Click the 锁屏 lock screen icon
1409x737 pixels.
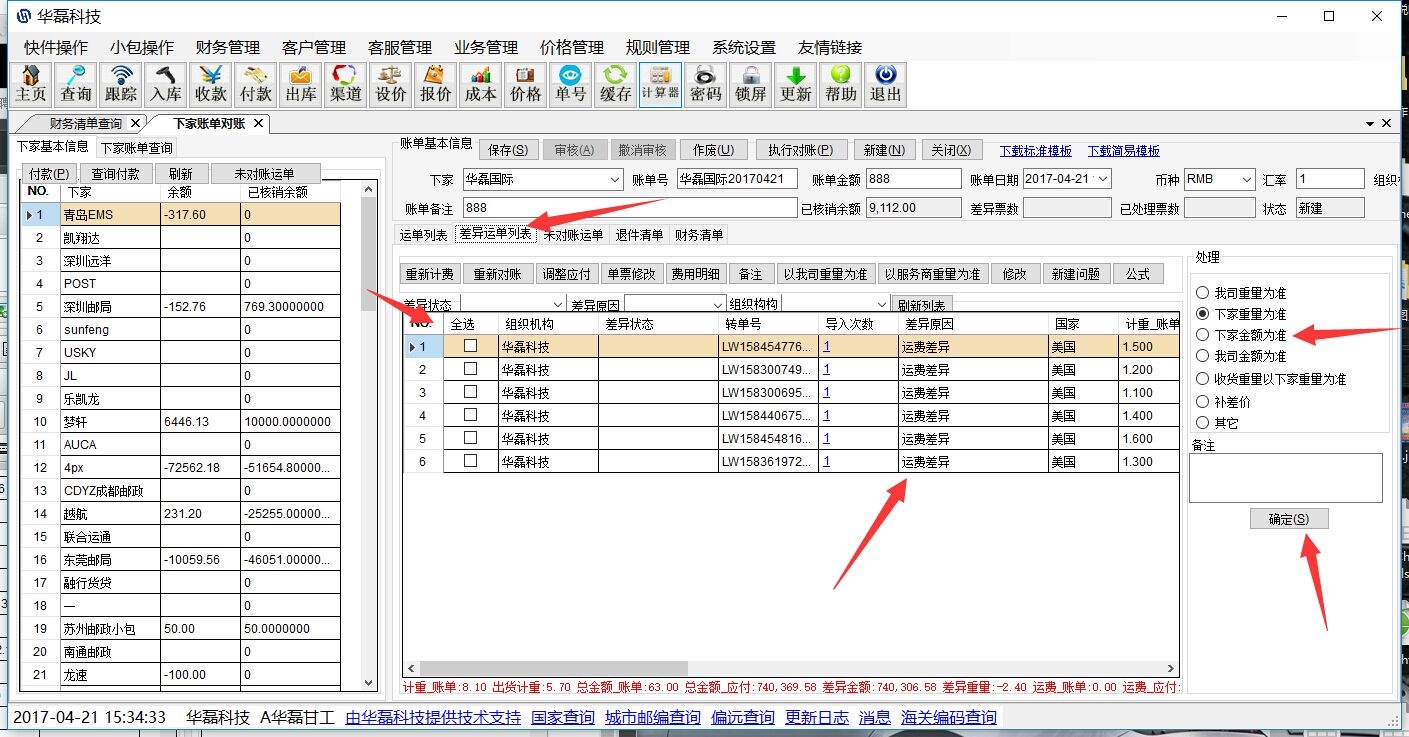751,84
